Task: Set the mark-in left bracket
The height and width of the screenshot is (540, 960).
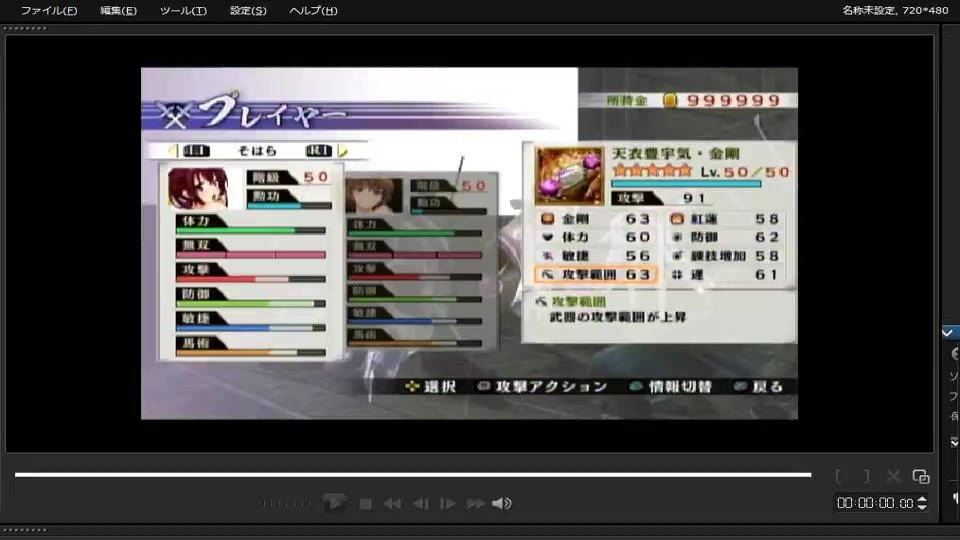Action: tap(839, 476)
